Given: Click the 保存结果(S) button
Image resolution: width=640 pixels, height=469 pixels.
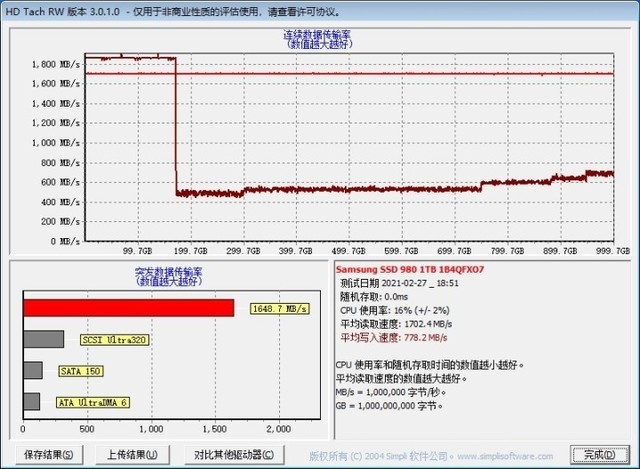Looking at the screenshot, I should [x=49, y=455].
